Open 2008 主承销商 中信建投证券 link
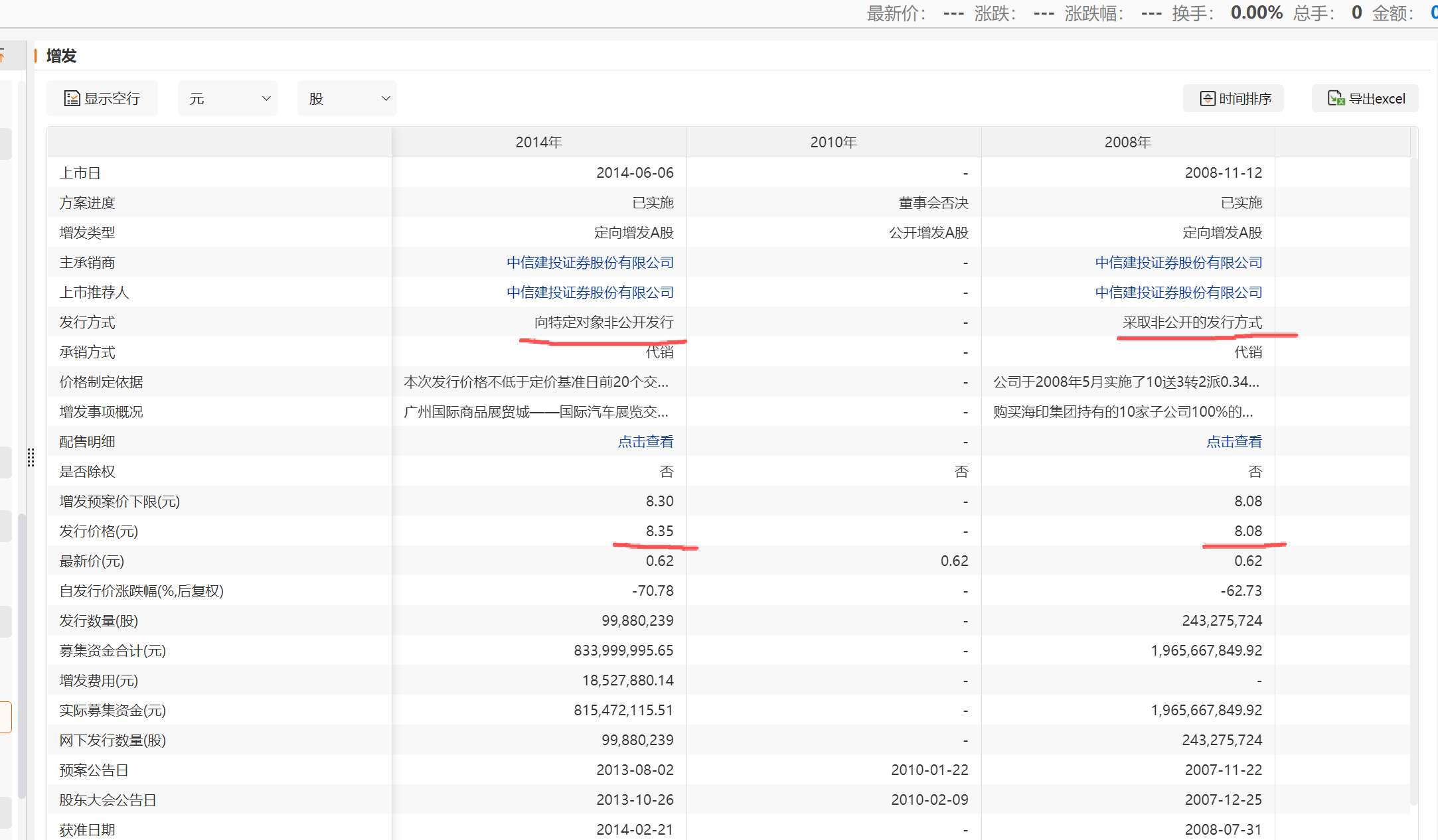 (1178, 263)
